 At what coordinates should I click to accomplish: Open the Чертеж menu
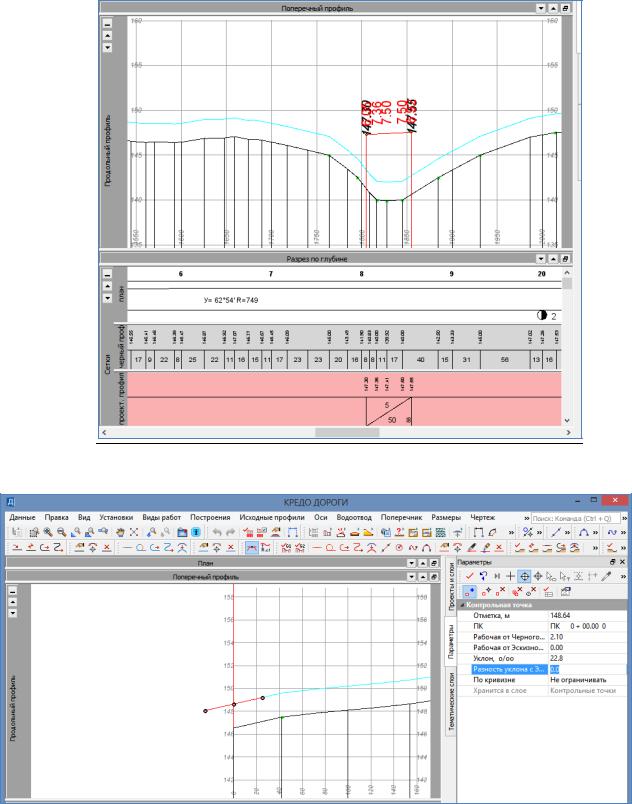[x=482, y=517]
